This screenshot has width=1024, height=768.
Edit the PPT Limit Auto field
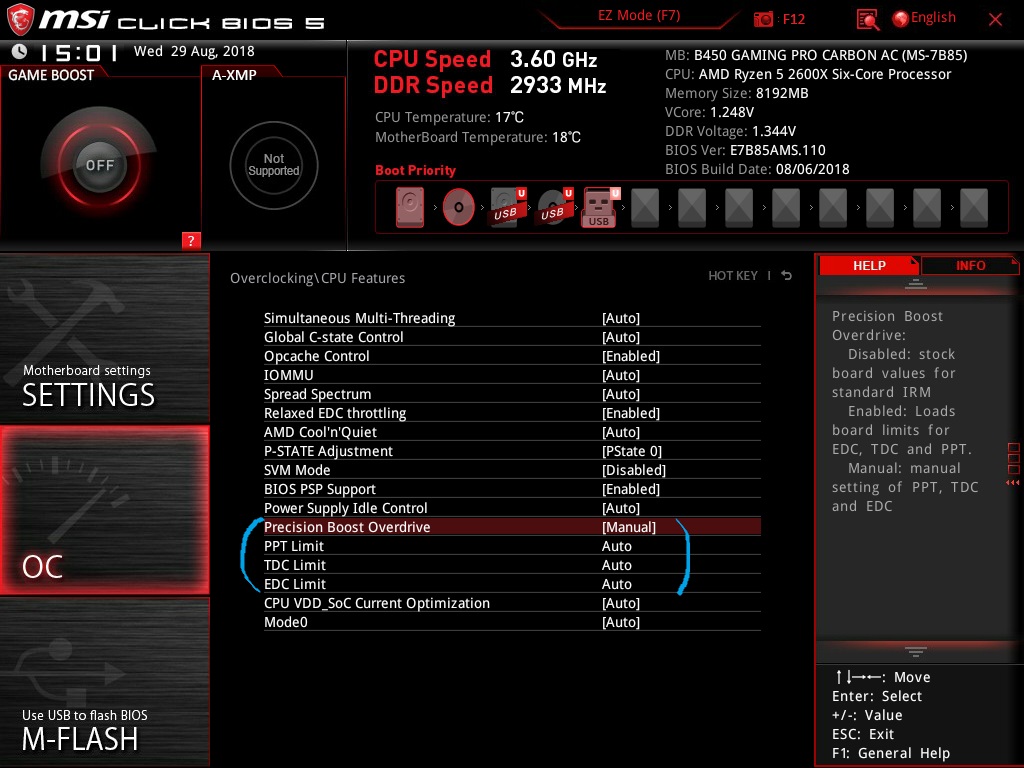(x=616, y=545)
